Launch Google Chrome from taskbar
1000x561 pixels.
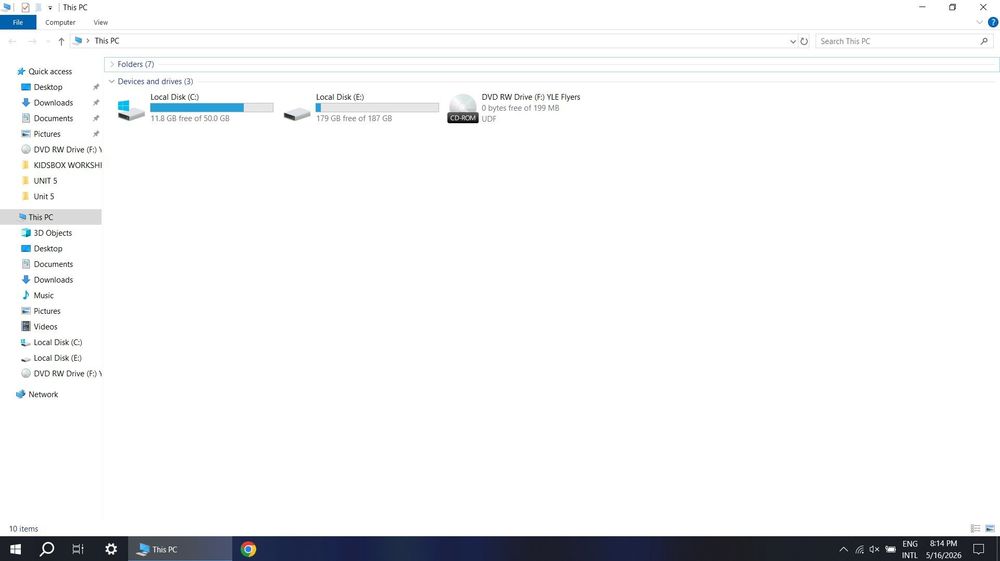pyautogui.click(x=249, y=550)
